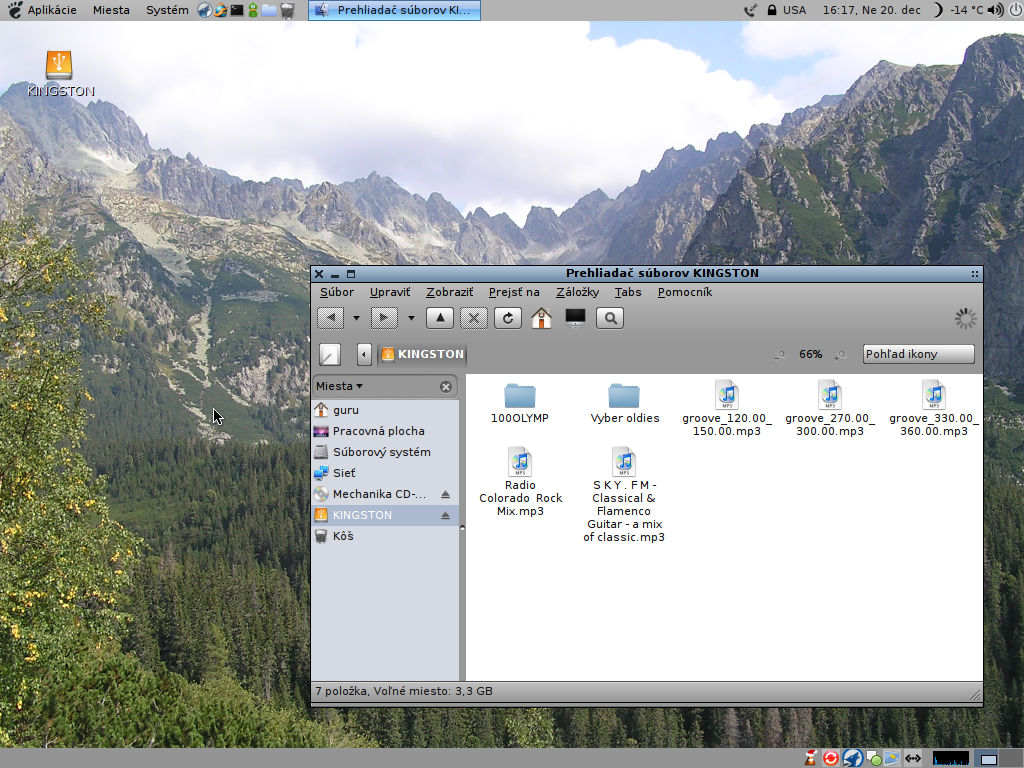The width and height of the screenshot is (1024, 768).
Task: Toggle the location text entry button
Action: point(329,354)
